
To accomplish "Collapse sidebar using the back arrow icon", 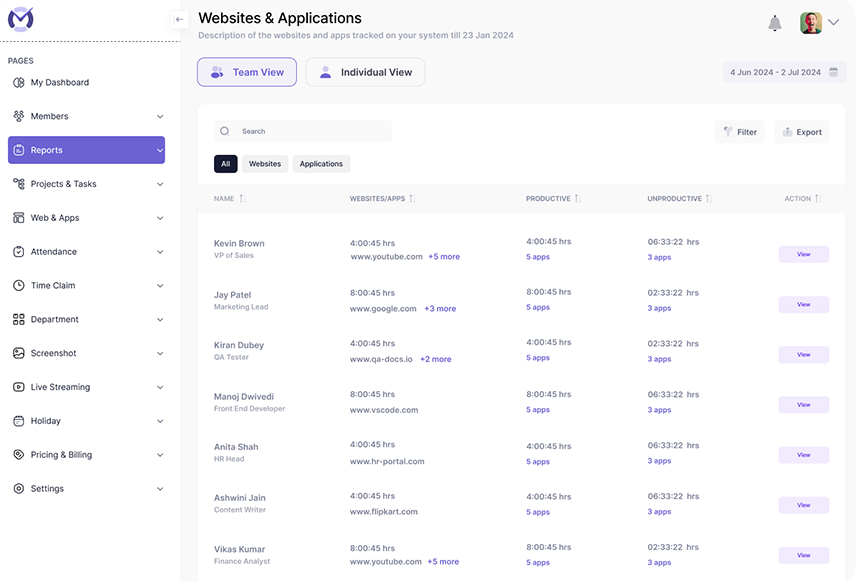I will coord(180,19).
